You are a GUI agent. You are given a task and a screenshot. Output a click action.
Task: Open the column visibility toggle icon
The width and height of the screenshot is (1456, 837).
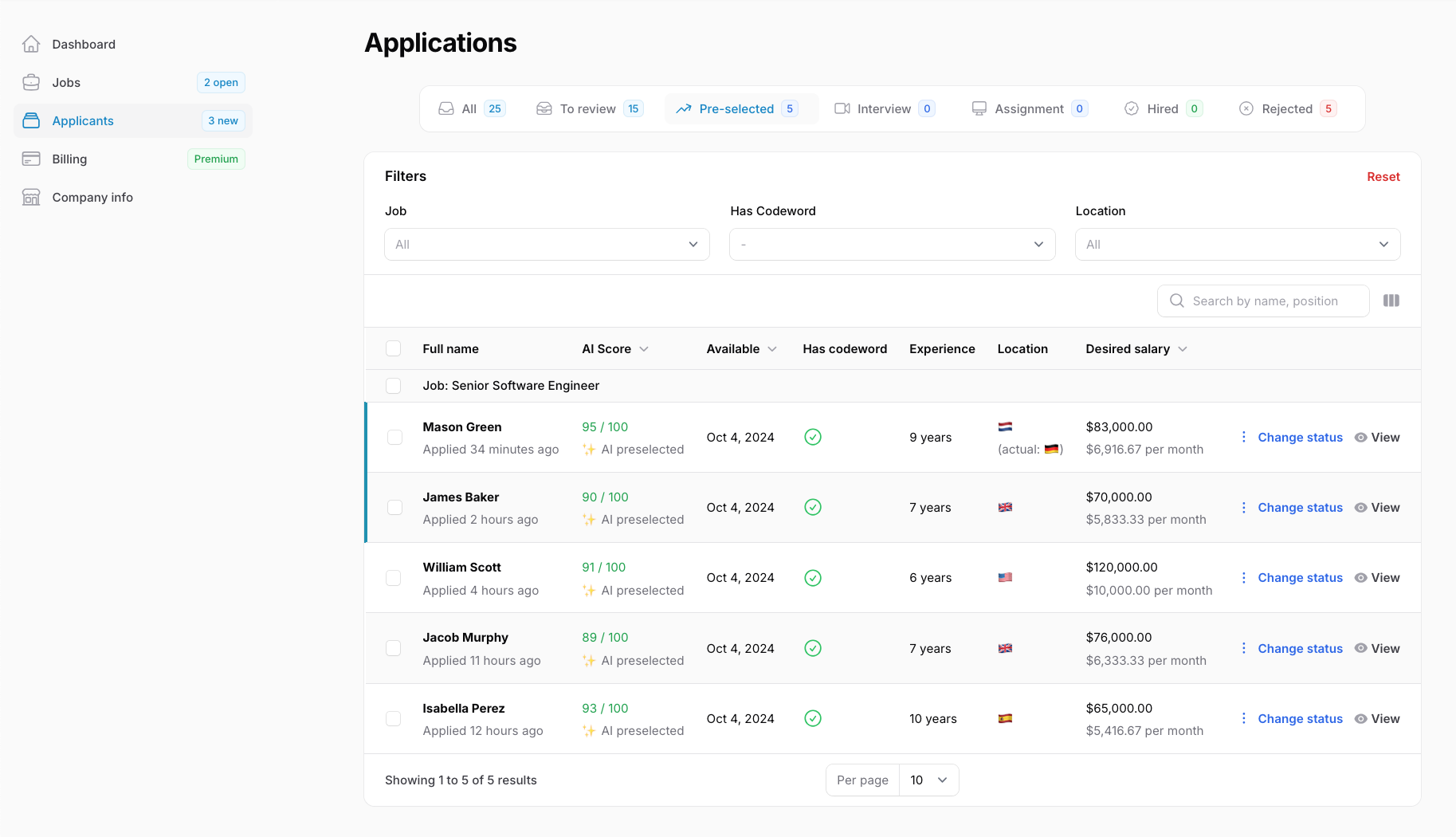[1391, 301]
